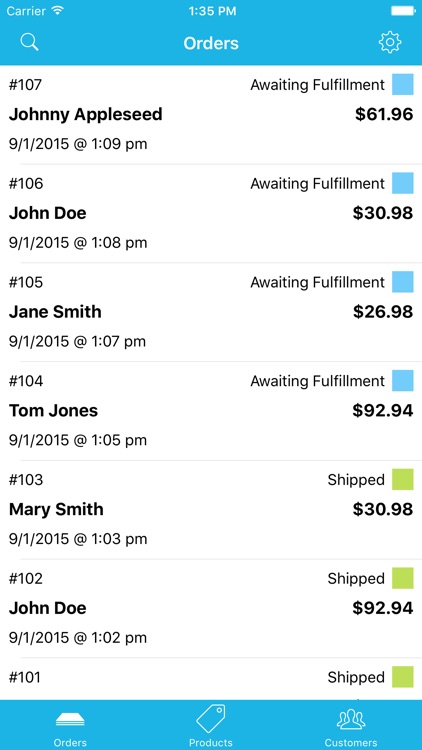The image size is (422, 750).
Task: Tap the Products price tag icon
Action: (x=211, y=718)
